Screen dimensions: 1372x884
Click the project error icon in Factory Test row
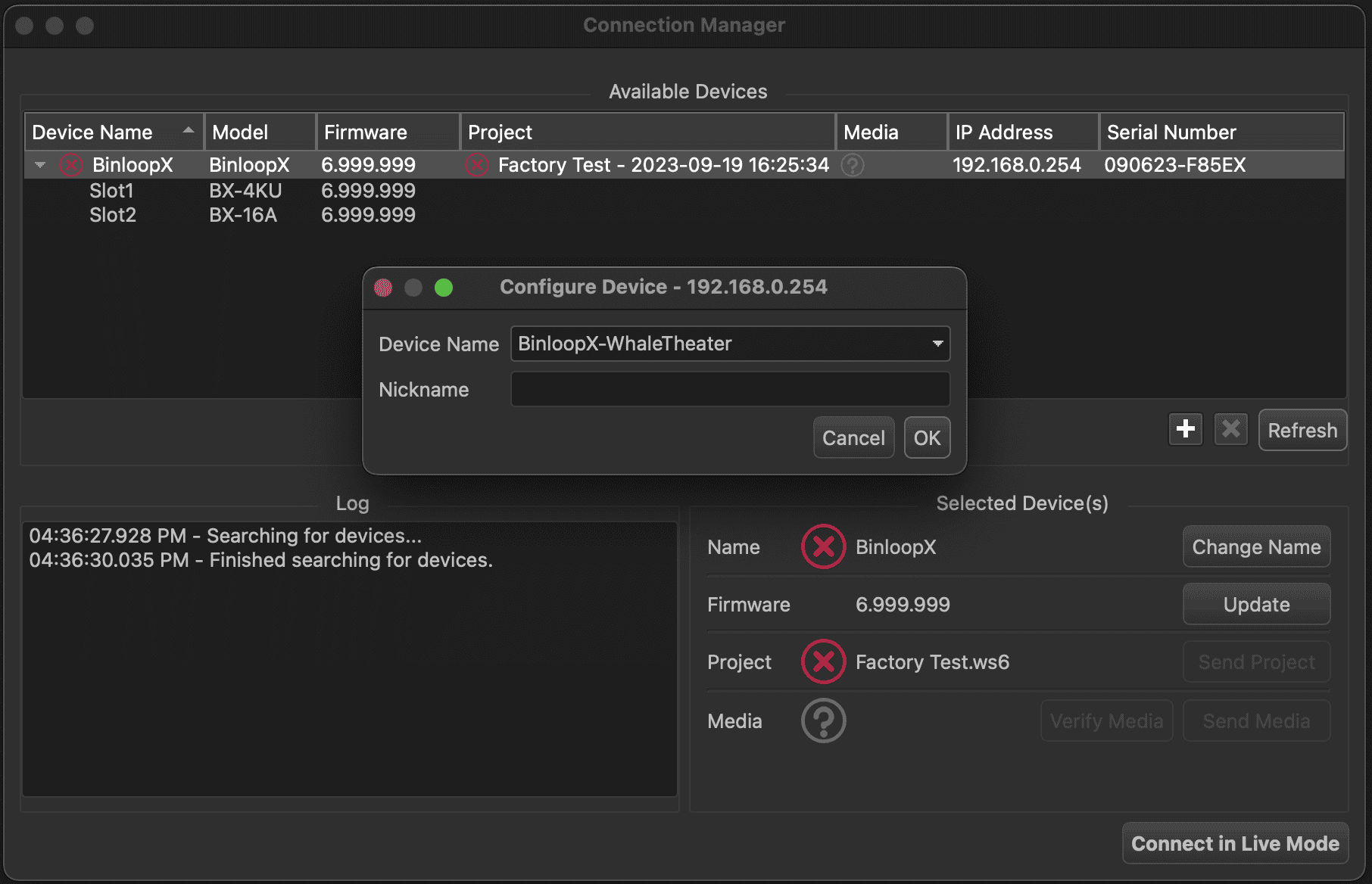point(477,165)
